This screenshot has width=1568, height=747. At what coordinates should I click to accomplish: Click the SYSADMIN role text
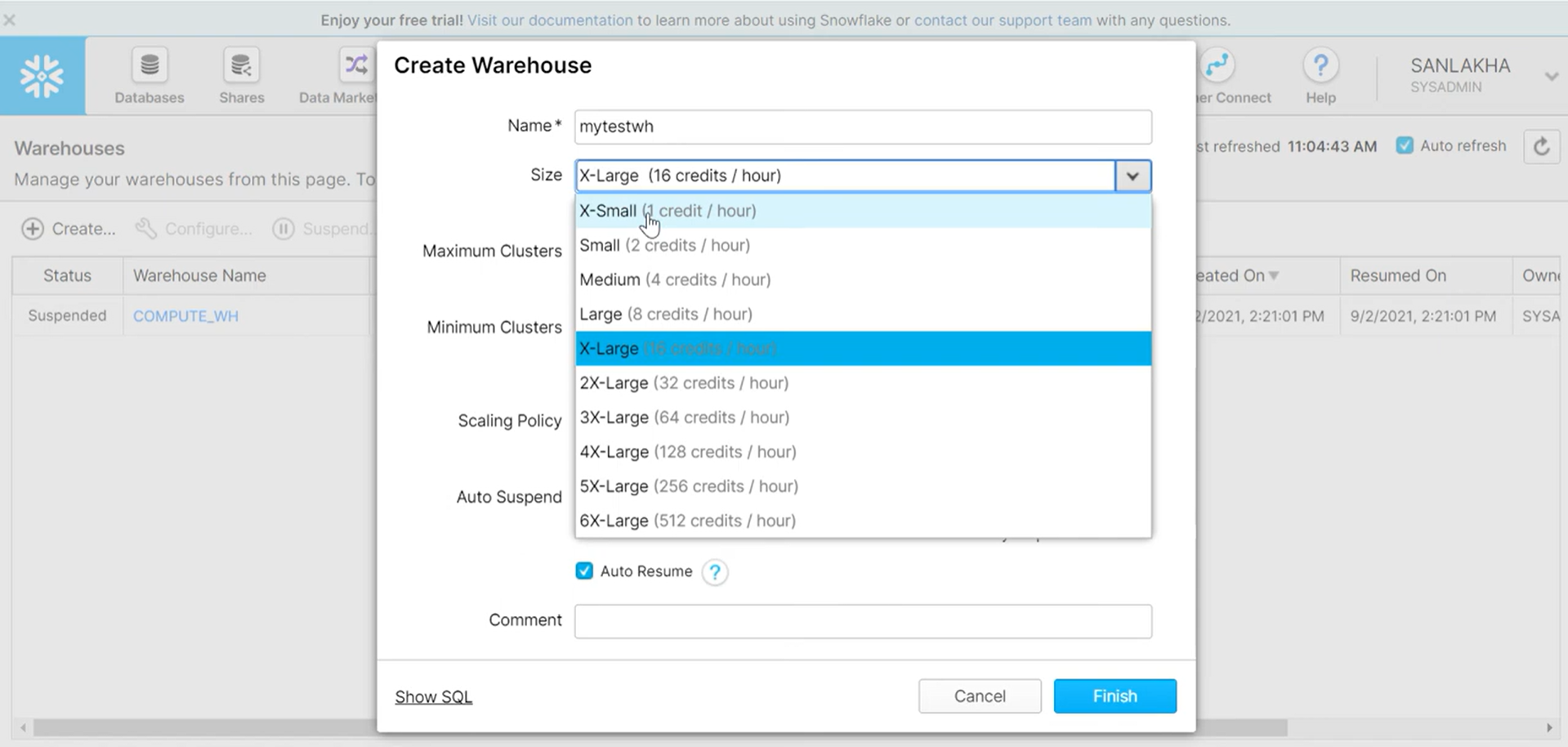click(1445, 87)
